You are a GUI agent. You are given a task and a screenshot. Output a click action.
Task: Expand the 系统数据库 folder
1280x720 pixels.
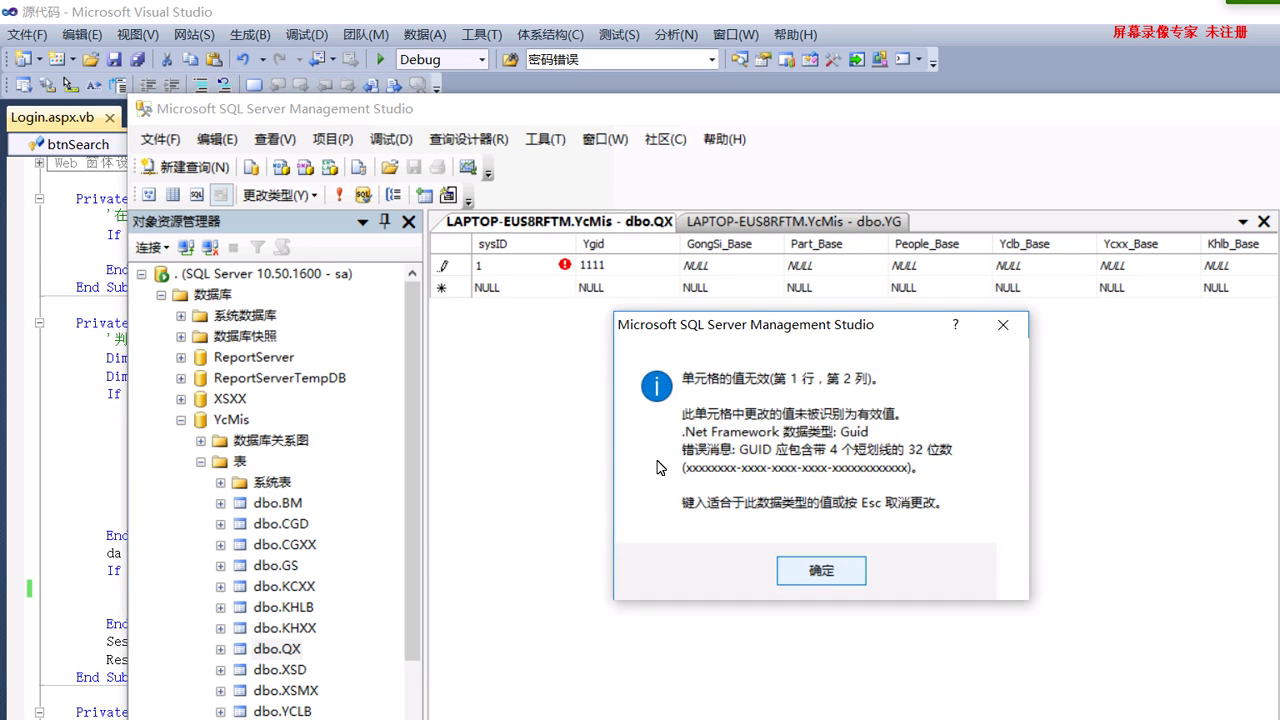[x=181, y=315]
